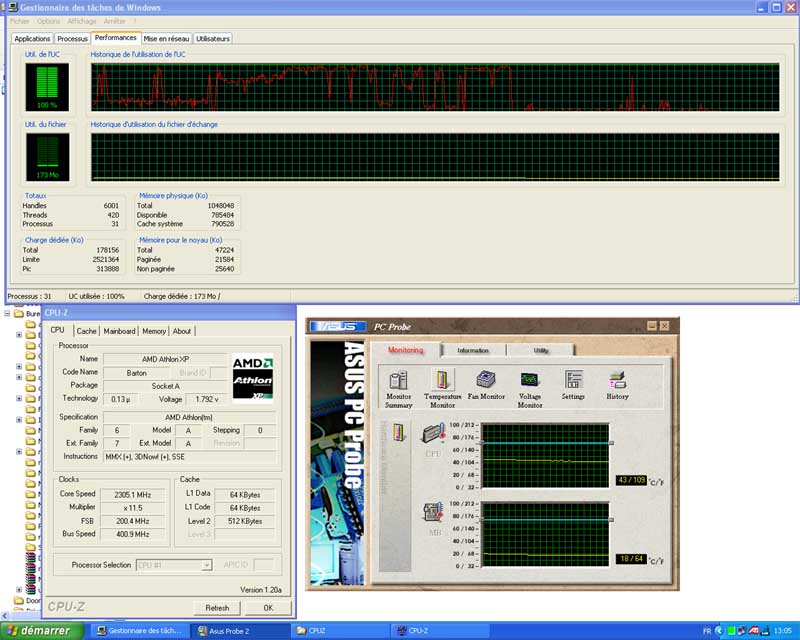The width and height of the screenshot is (800, 640).
Task: Click the FSB value 200.4 MHz
Action: coord(133,521)
